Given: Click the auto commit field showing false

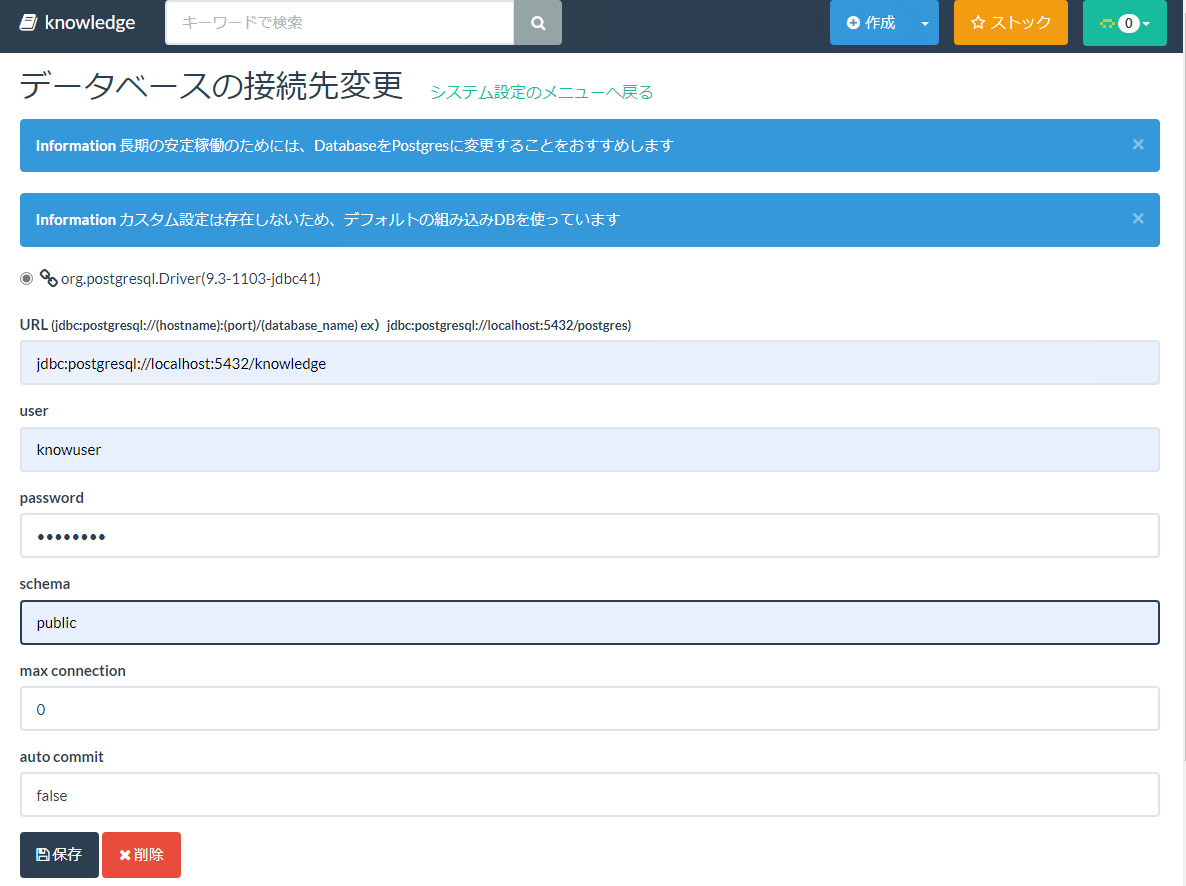Looking at the screenshot, I should [589, 795].
